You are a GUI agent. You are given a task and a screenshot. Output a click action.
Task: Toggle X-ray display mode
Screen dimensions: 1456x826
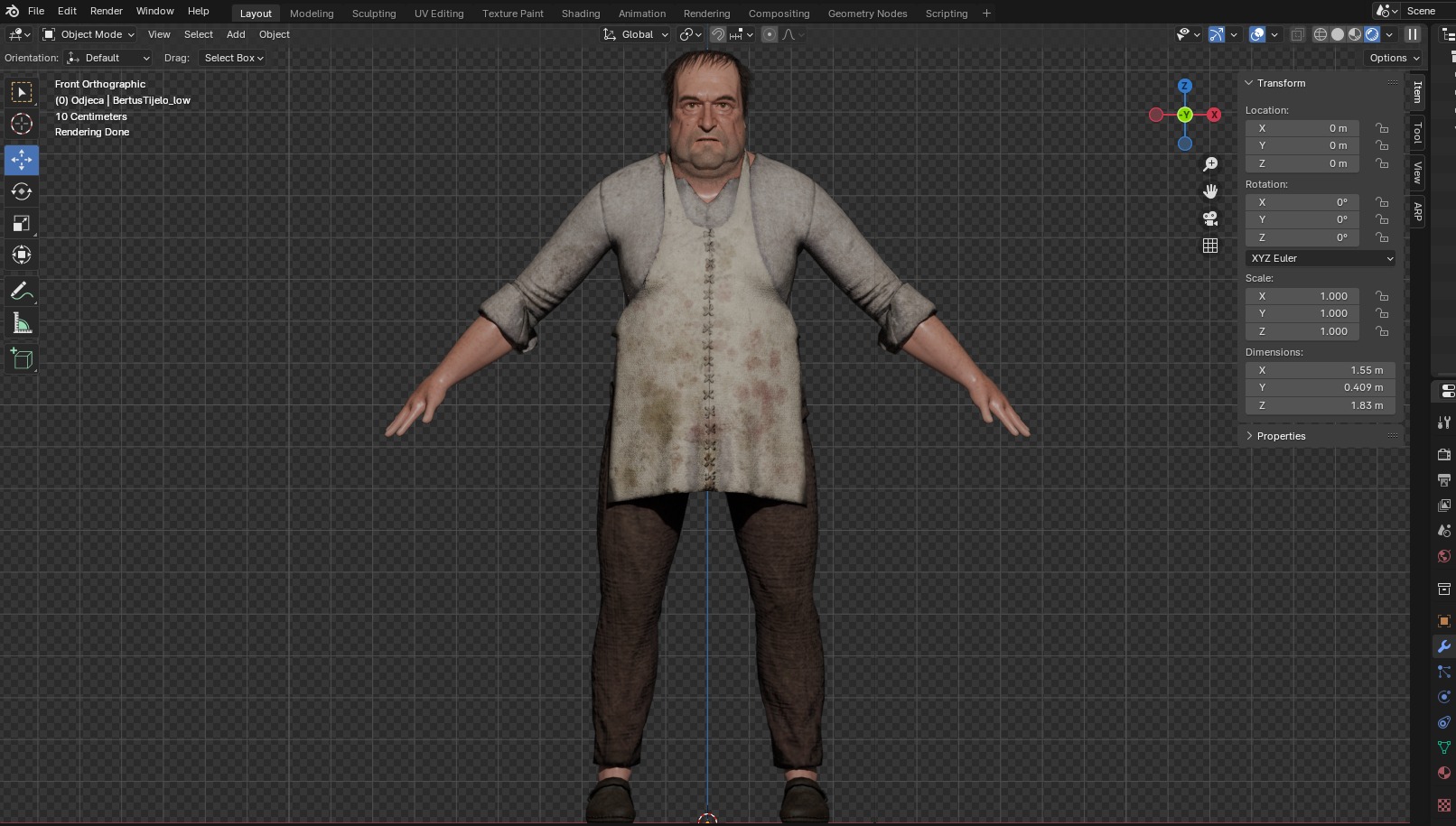click(x=1297, y=34)
